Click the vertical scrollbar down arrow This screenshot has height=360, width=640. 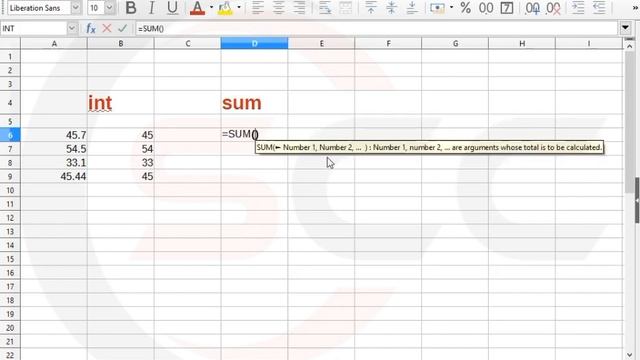tap(629, 354)
